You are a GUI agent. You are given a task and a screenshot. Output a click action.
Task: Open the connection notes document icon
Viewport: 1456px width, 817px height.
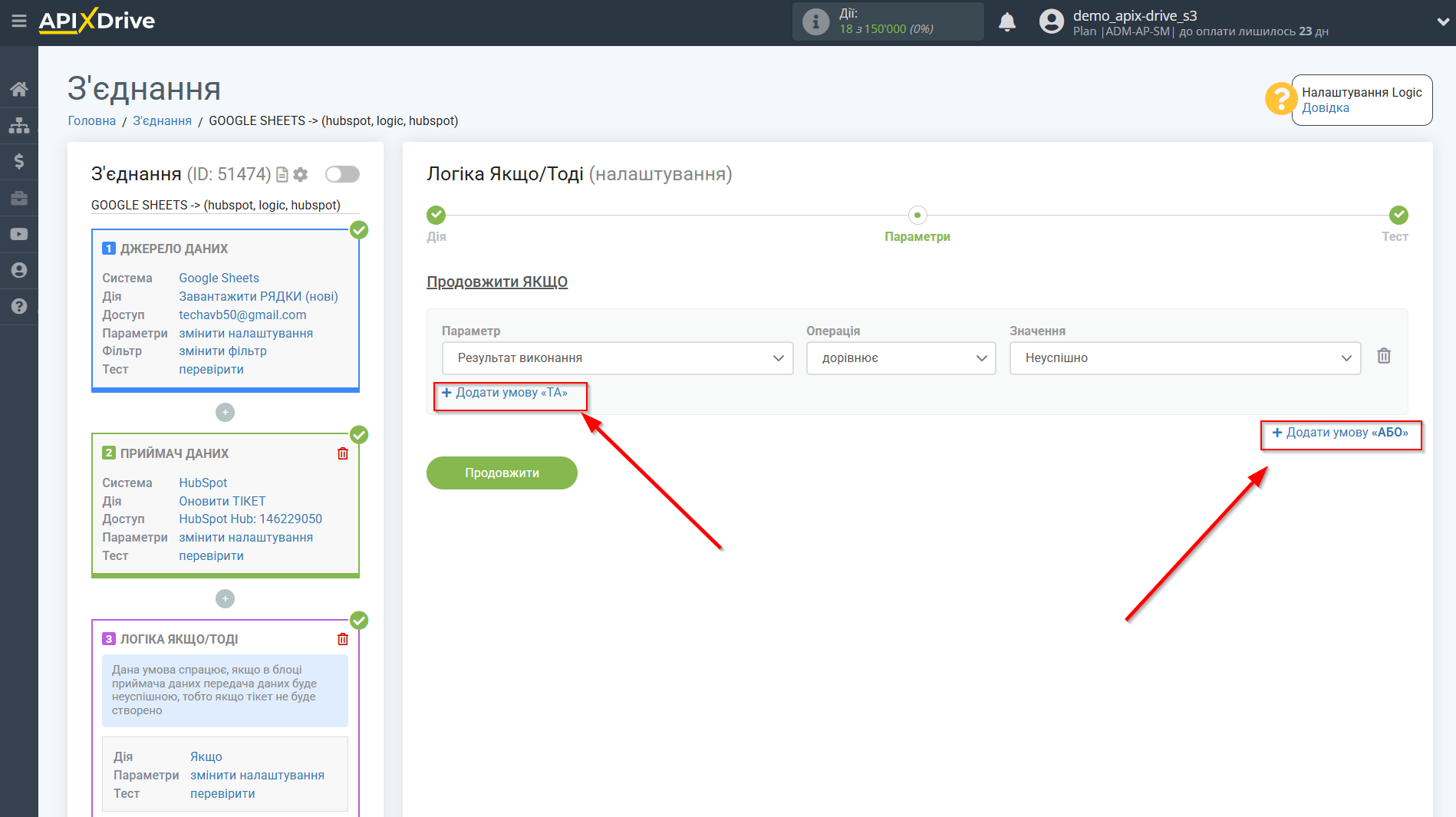282,175
